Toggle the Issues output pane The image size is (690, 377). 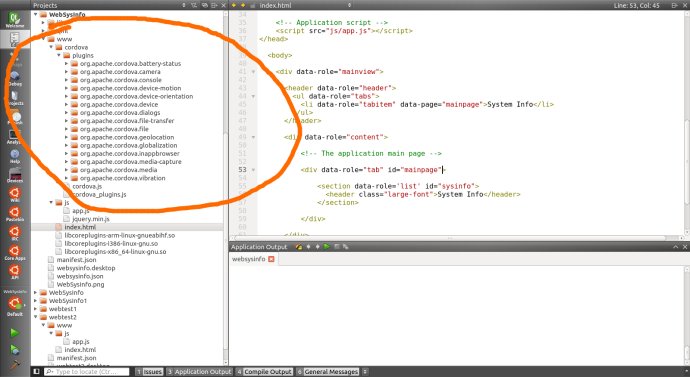[x=149, y=372]
